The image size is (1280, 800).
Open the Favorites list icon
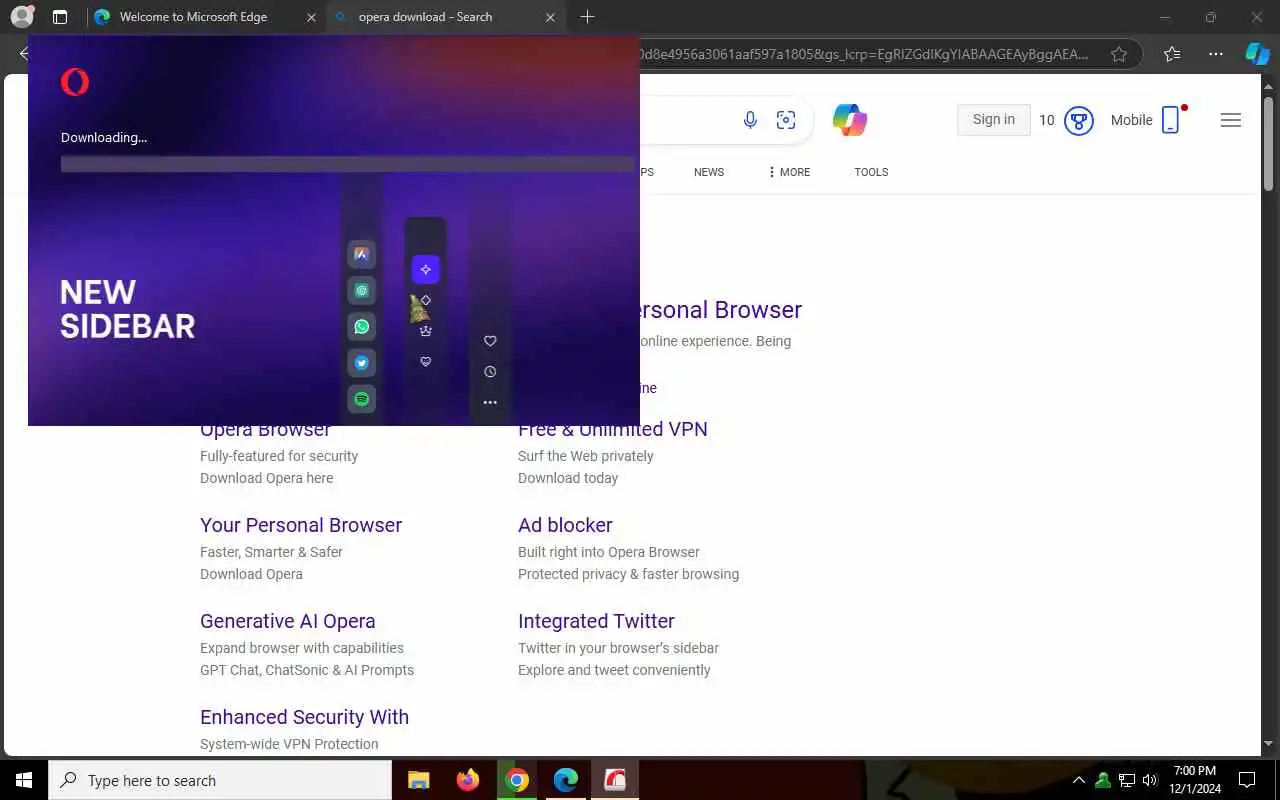coord(1172,54)
